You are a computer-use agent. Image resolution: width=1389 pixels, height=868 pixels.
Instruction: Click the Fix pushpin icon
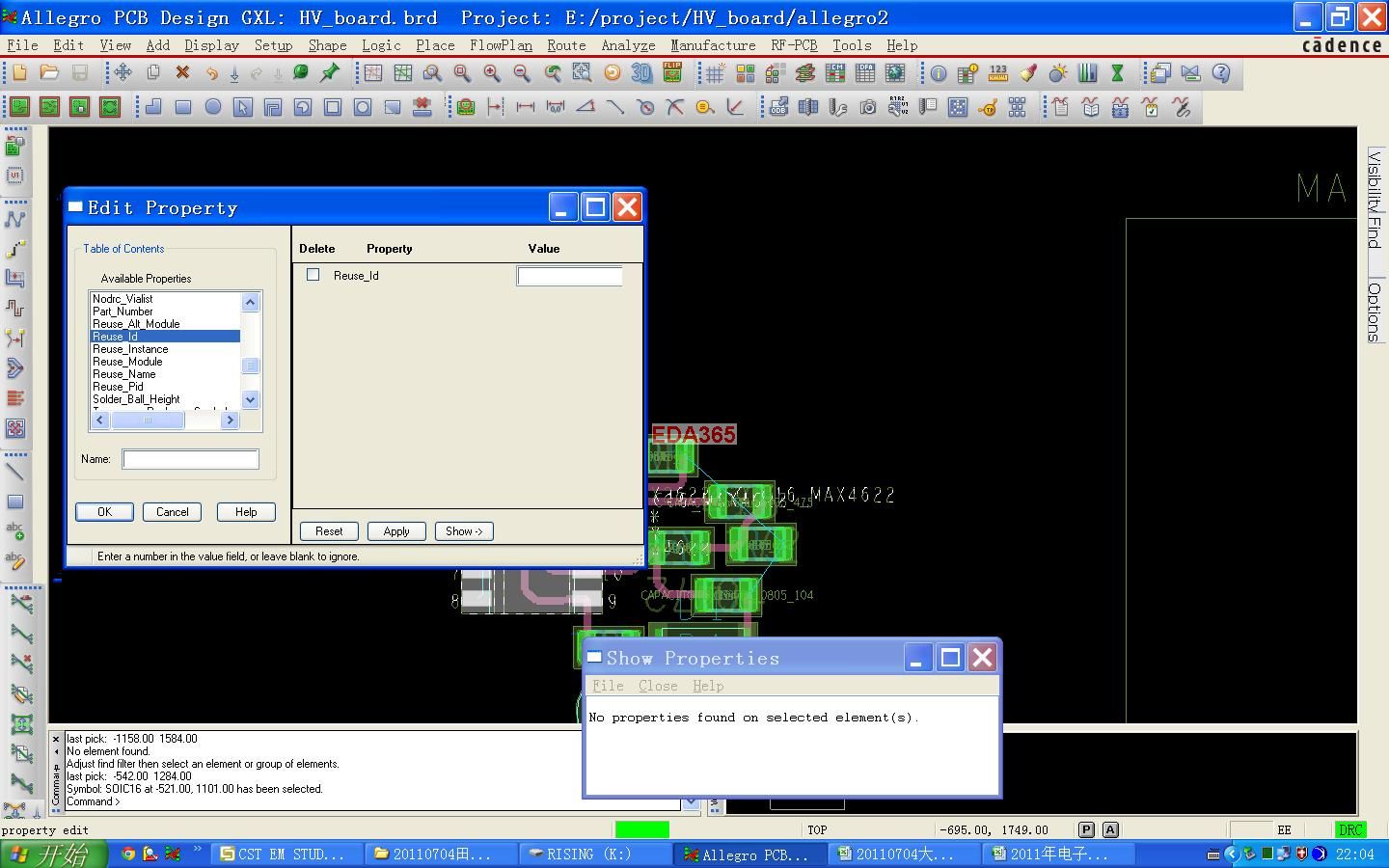click(331, 72)
